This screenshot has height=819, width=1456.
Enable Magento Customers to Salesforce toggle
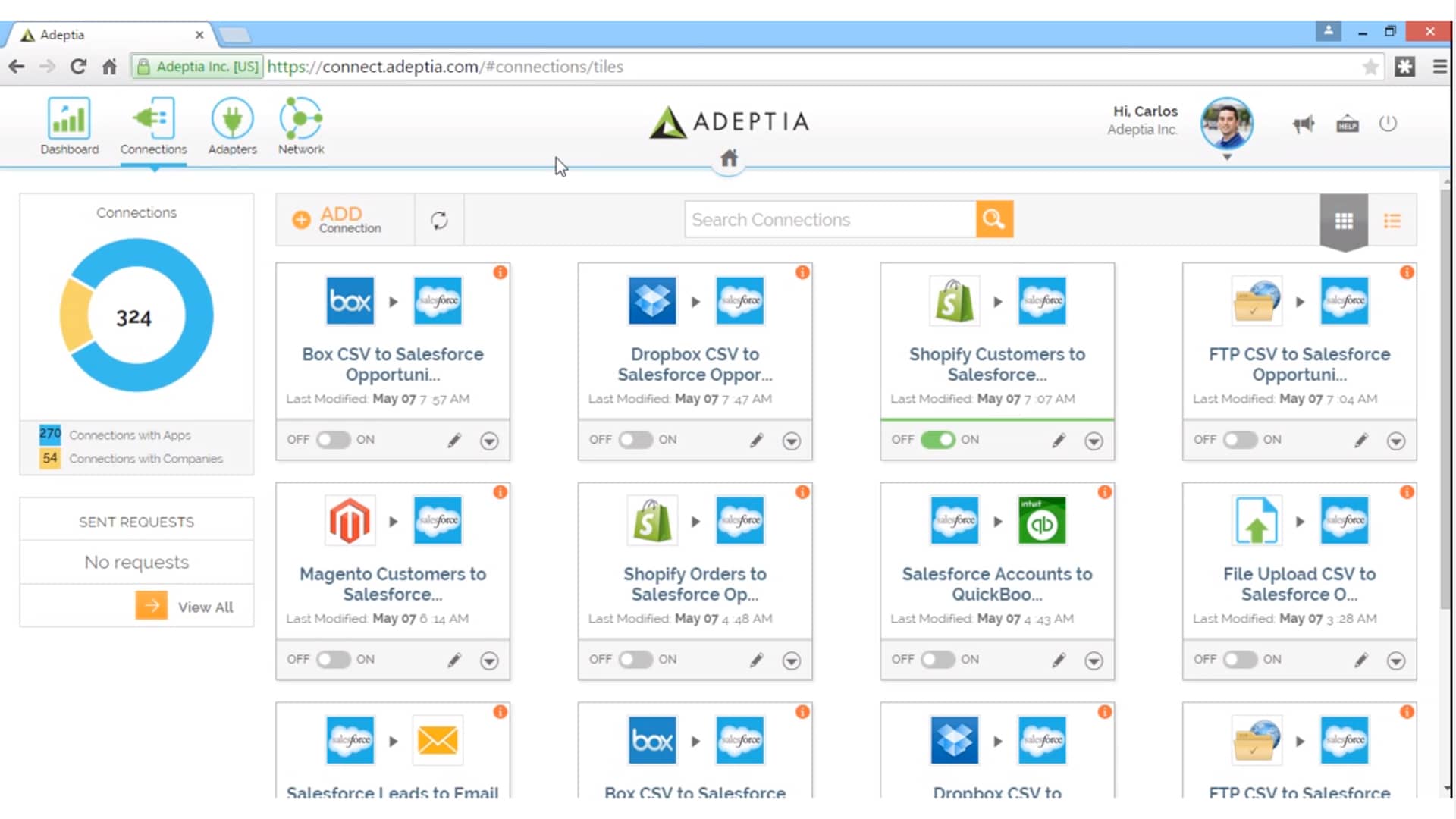(x=333, y=660)
